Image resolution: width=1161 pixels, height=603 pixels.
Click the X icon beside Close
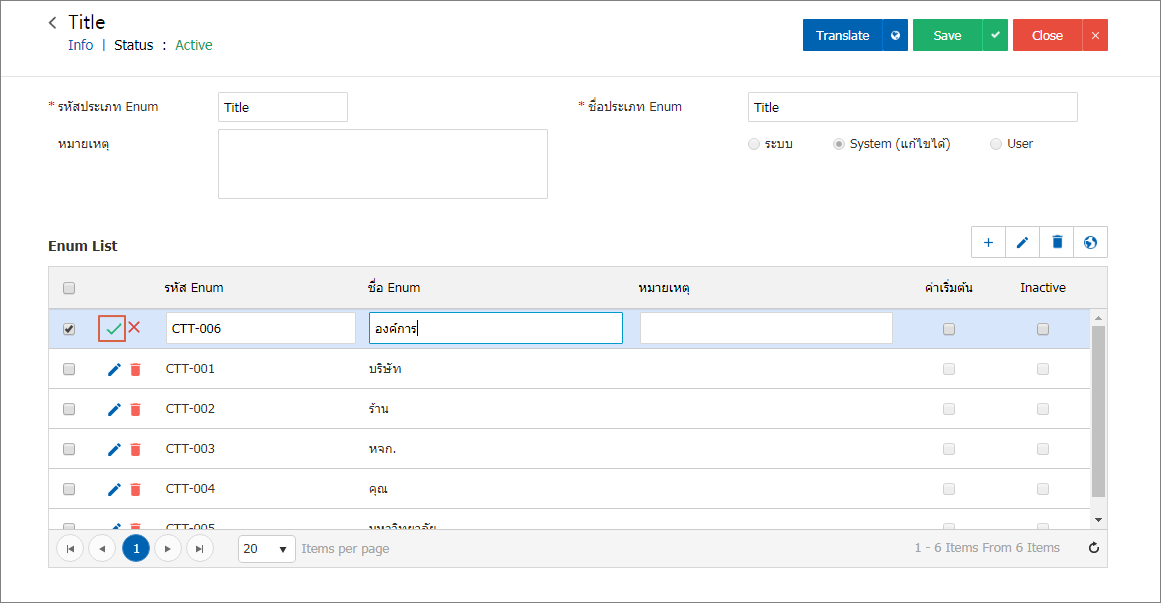tap(1095, 36)
